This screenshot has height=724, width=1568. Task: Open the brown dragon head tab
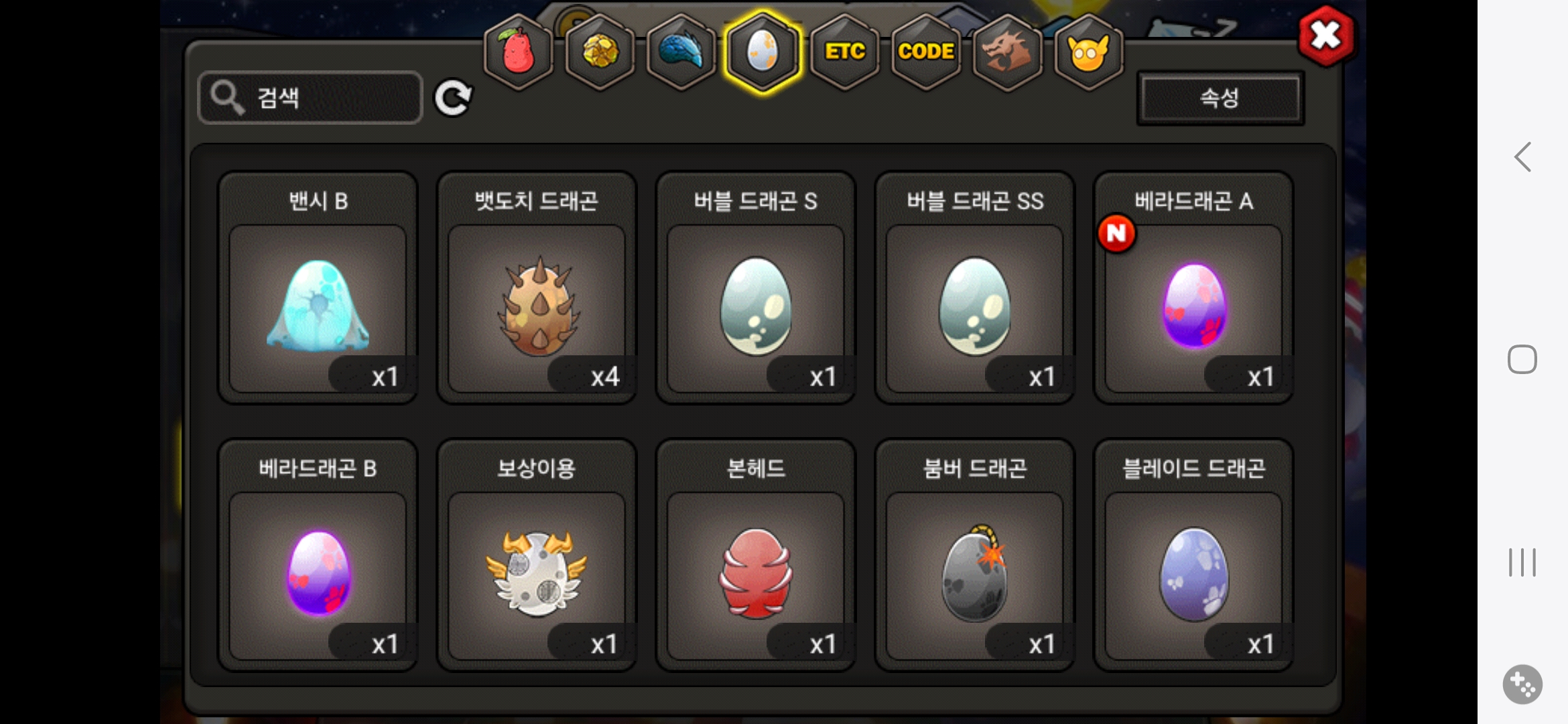pos(1007,52)
